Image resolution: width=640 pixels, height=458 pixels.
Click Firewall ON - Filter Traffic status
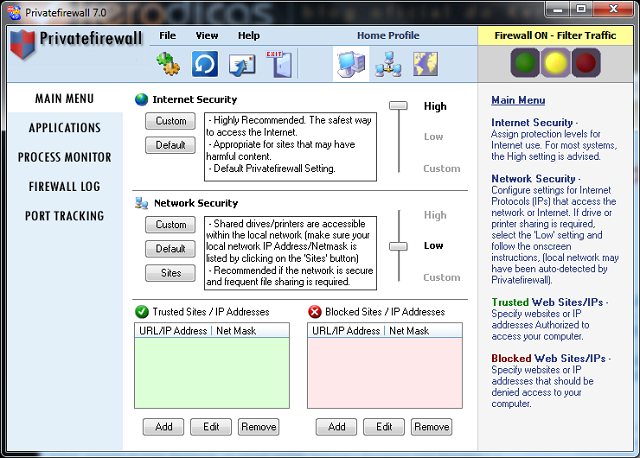click(555, 36)
